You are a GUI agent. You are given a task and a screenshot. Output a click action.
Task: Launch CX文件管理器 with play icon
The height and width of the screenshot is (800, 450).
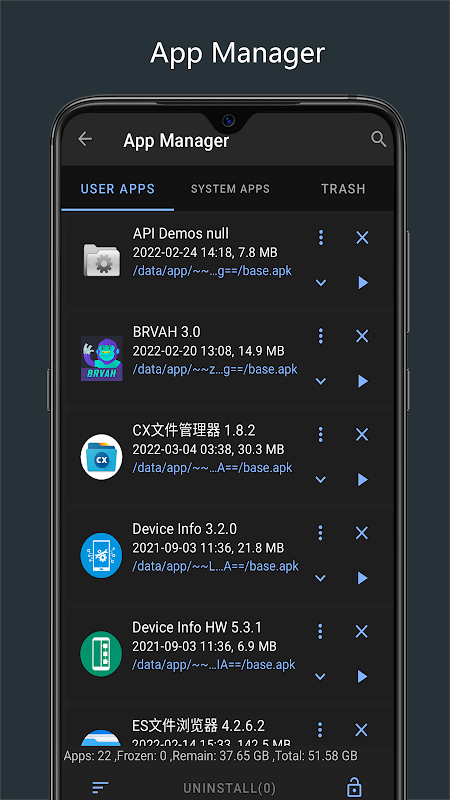click(362, 479)
